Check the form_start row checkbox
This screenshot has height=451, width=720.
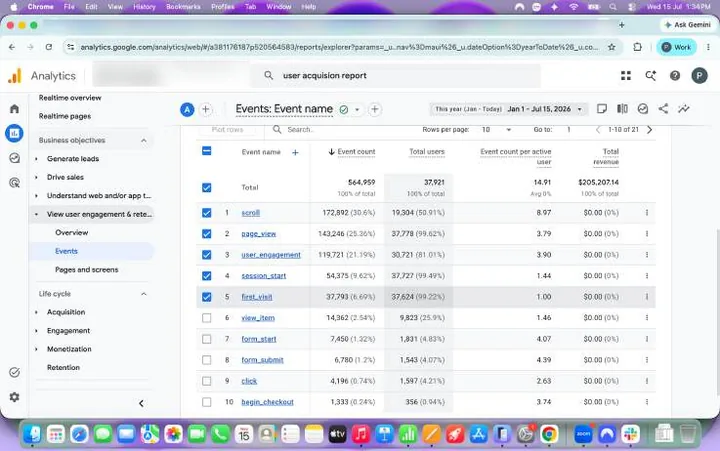pyautogui.click(x=207, y=339)
